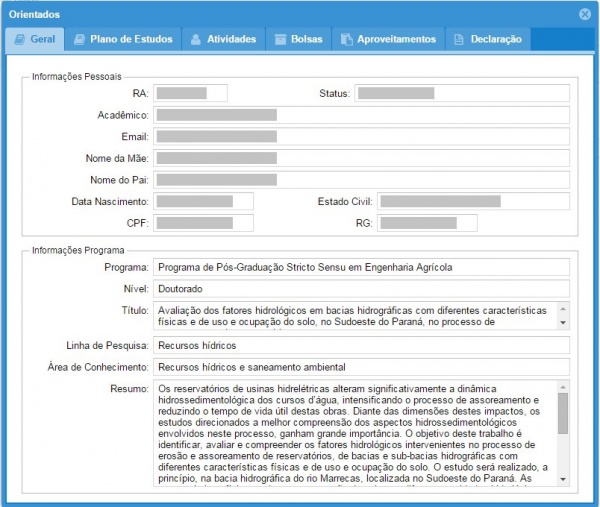
Task: Select the CPF field
Action: click(x=203, y=222)
